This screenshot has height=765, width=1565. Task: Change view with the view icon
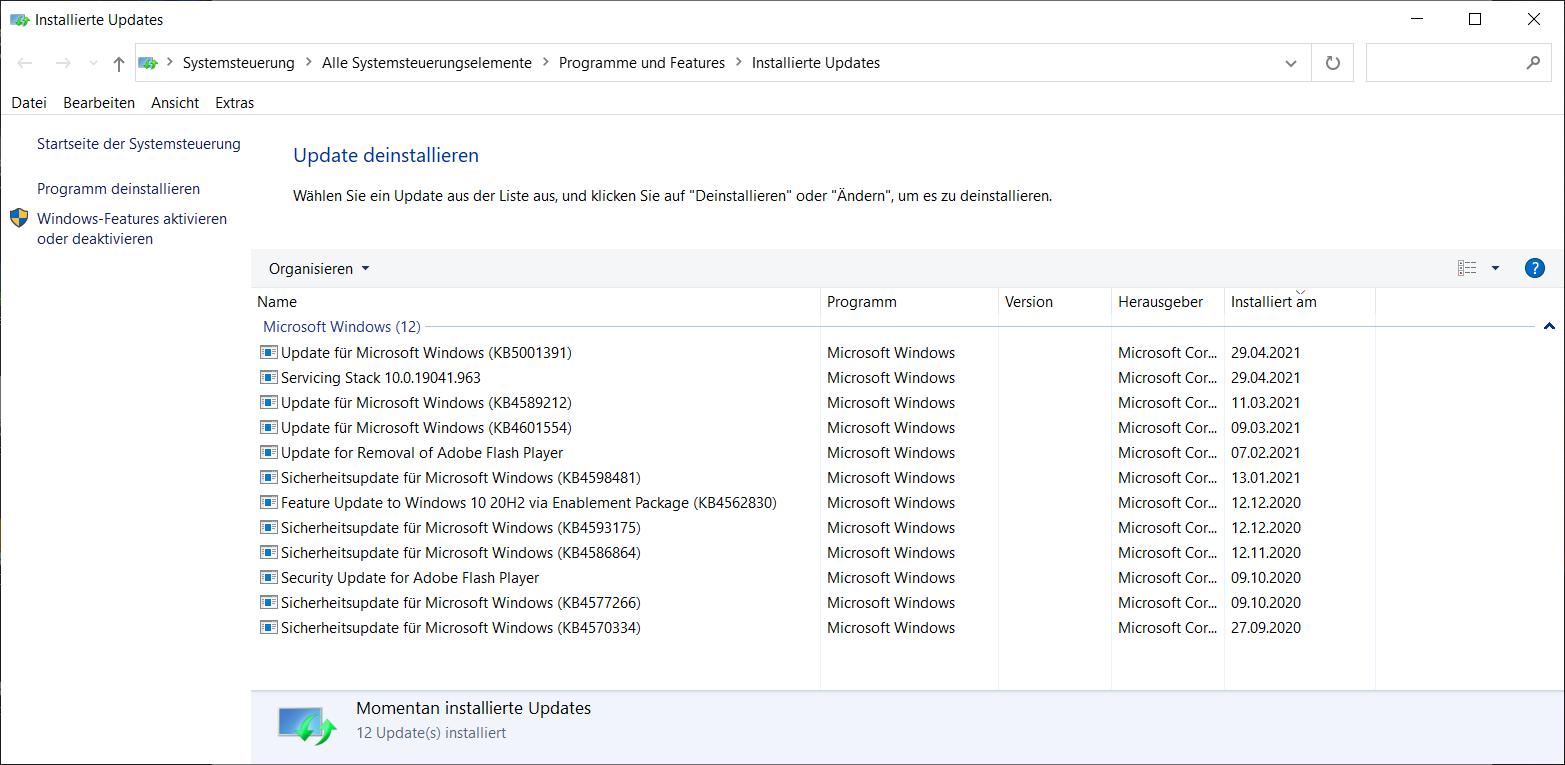coord(1467,268)
